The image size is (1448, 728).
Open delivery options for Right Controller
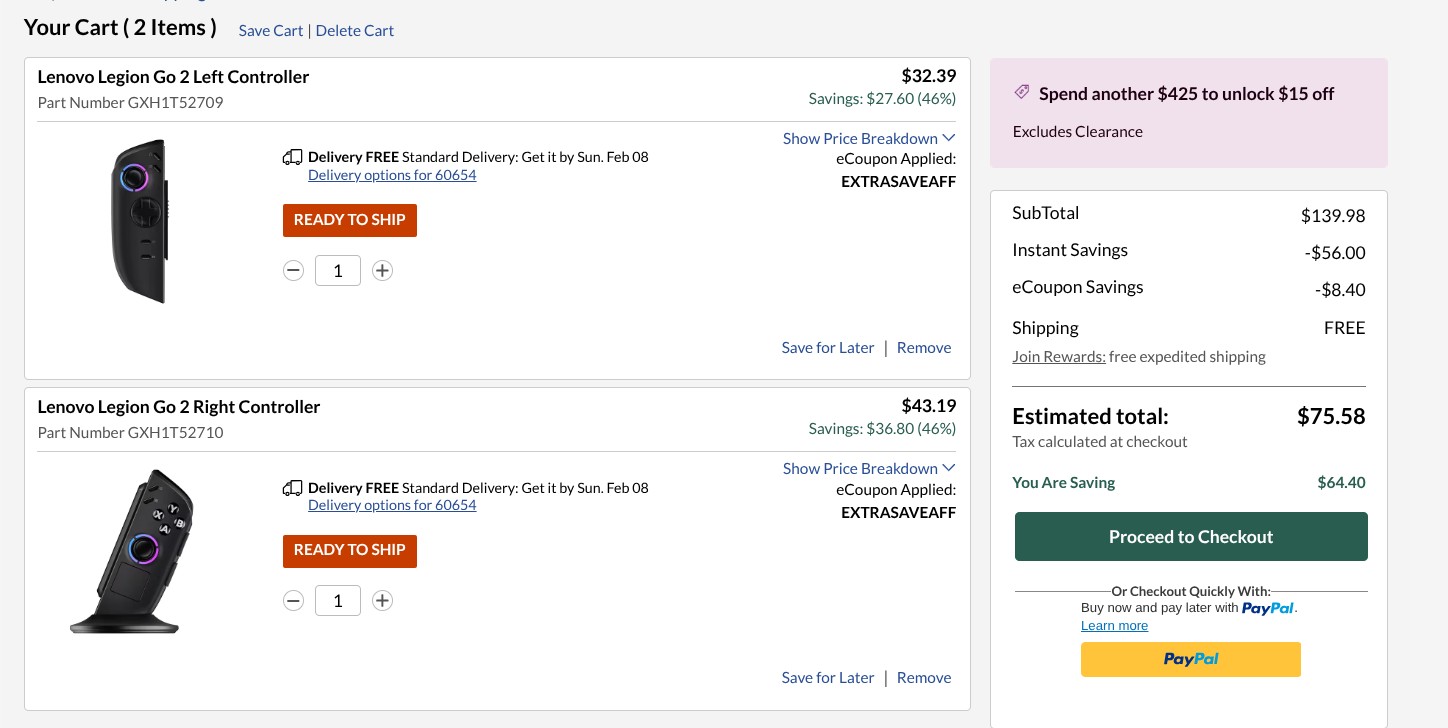(x=392, y=505)
